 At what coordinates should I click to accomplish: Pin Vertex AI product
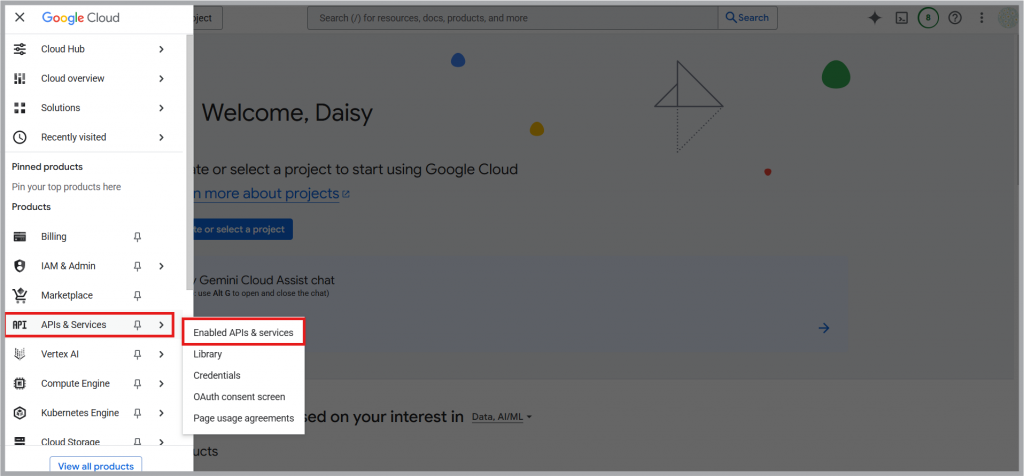[137, 354]
